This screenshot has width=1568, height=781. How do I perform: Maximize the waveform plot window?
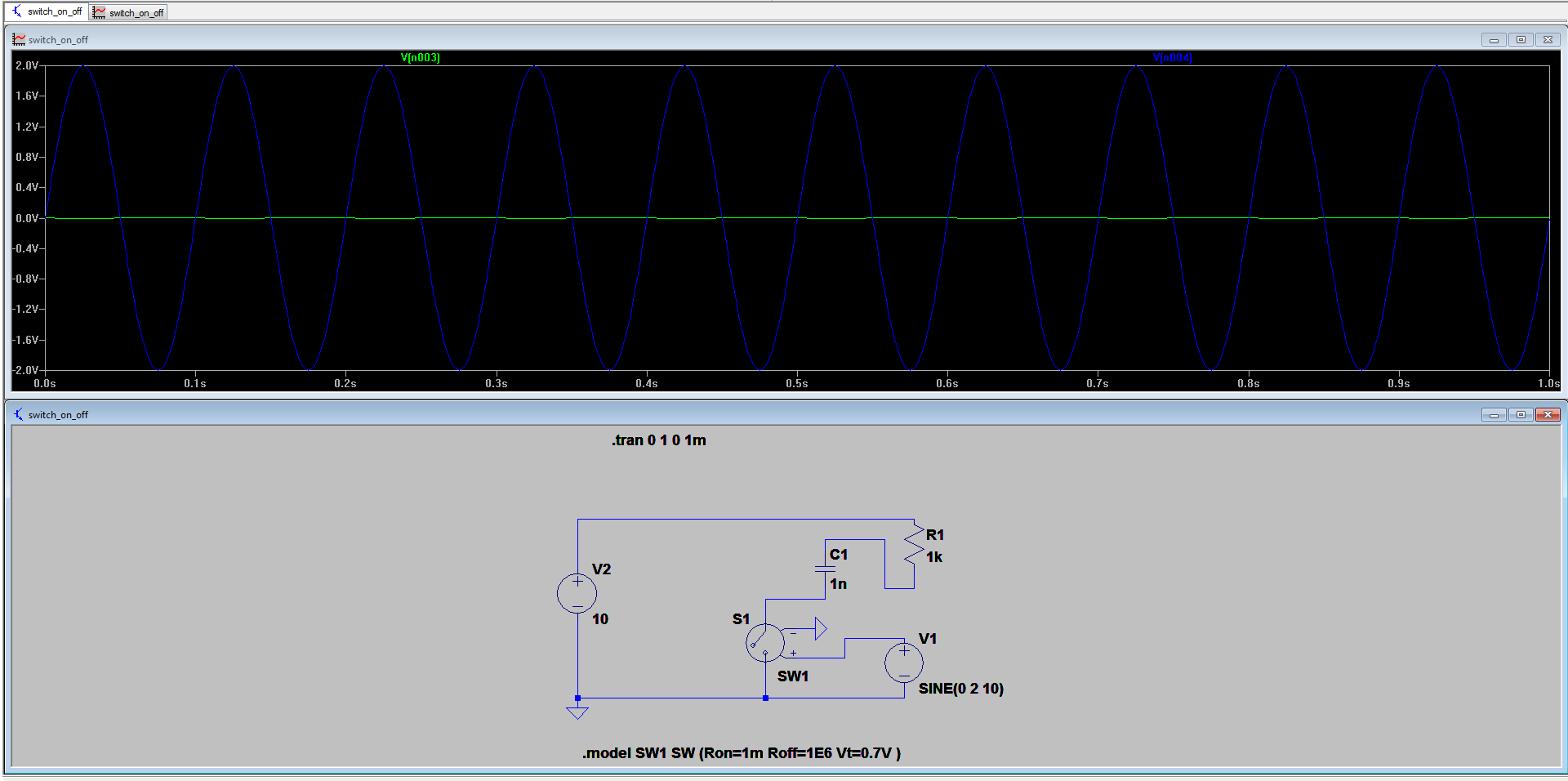point(1521,39)
